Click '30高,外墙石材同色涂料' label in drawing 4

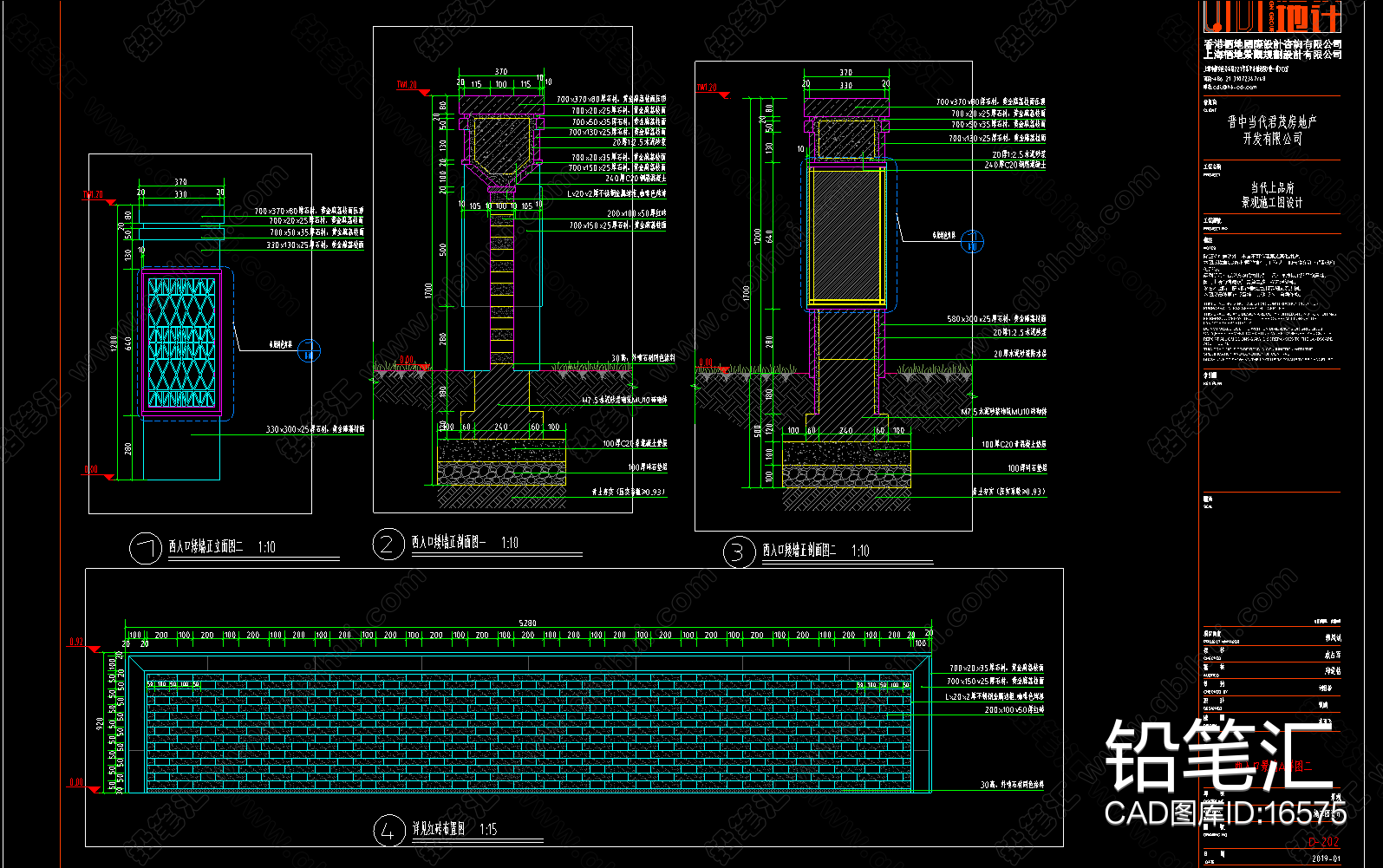point(1012,785)
